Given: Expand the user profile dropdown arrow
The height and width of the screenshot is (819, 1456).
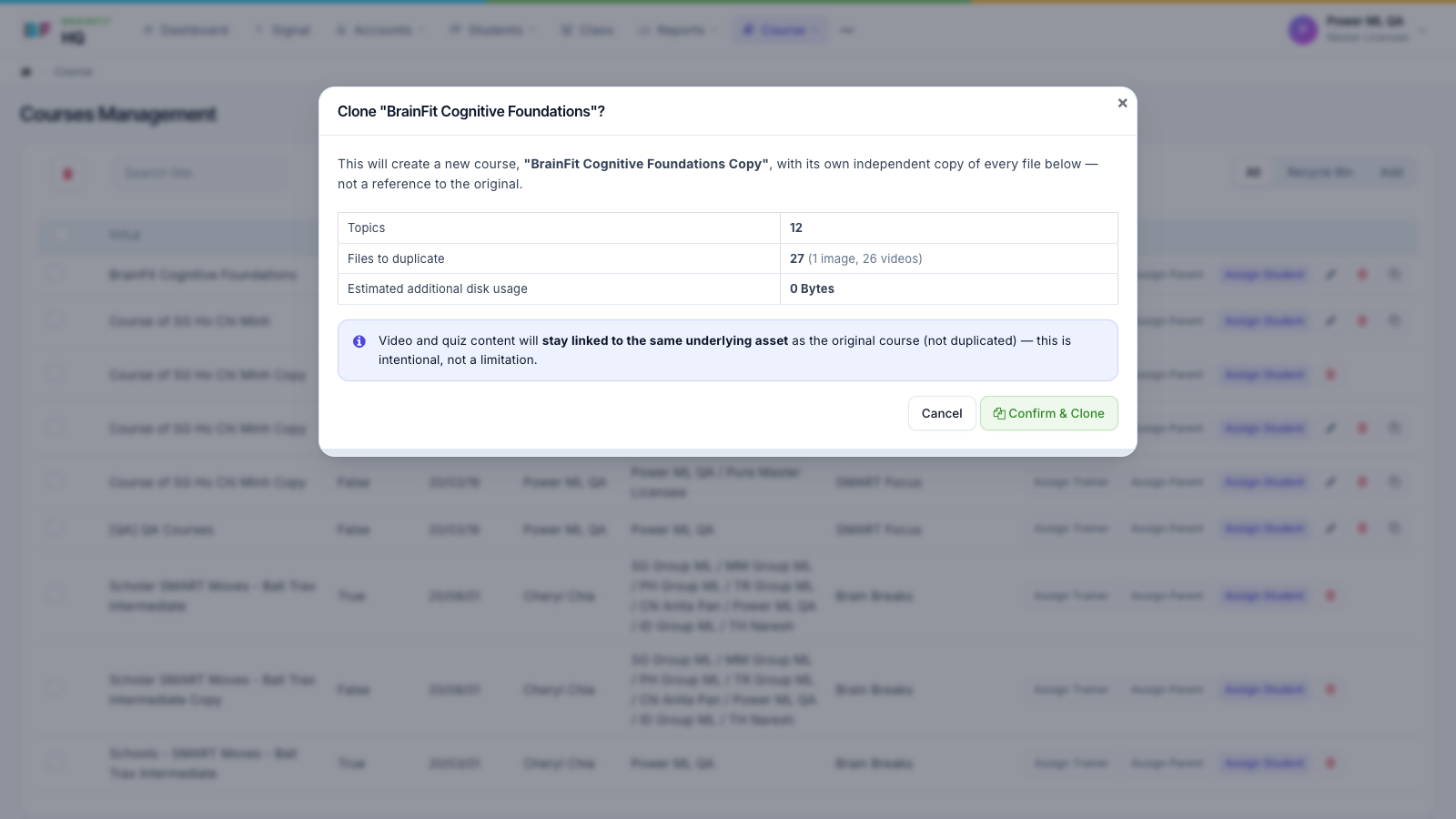Looking at the screenshot, I should [1421, 30].
